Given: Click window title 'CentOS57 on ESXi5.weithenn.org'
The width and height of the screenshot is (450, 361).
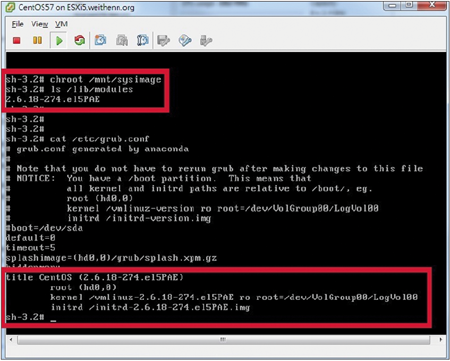Looking at the screenshot, I should pos(76,7).
